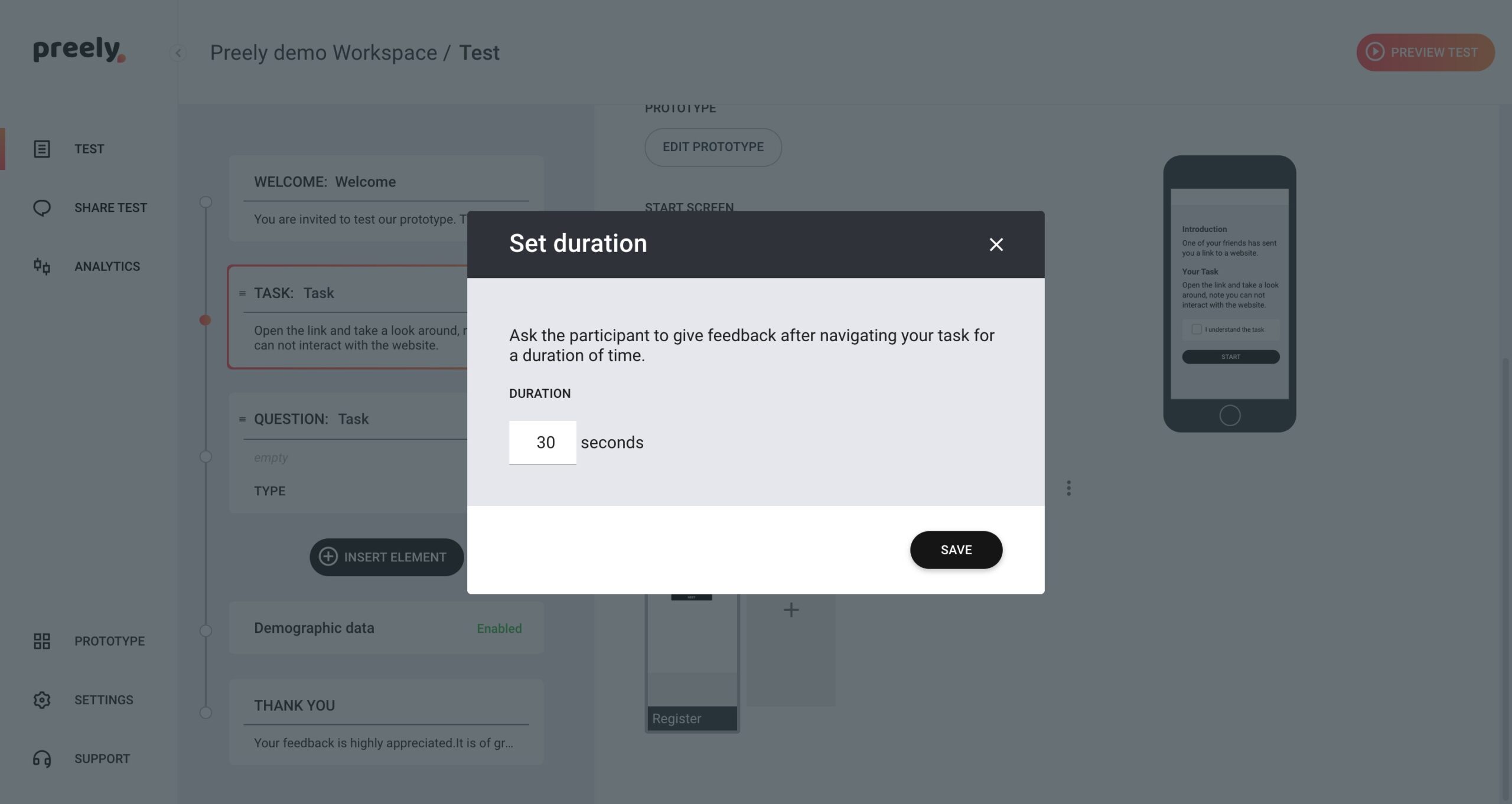Save the duration setting
This screenshot has width=1512, height=804.
pos(956,550)
